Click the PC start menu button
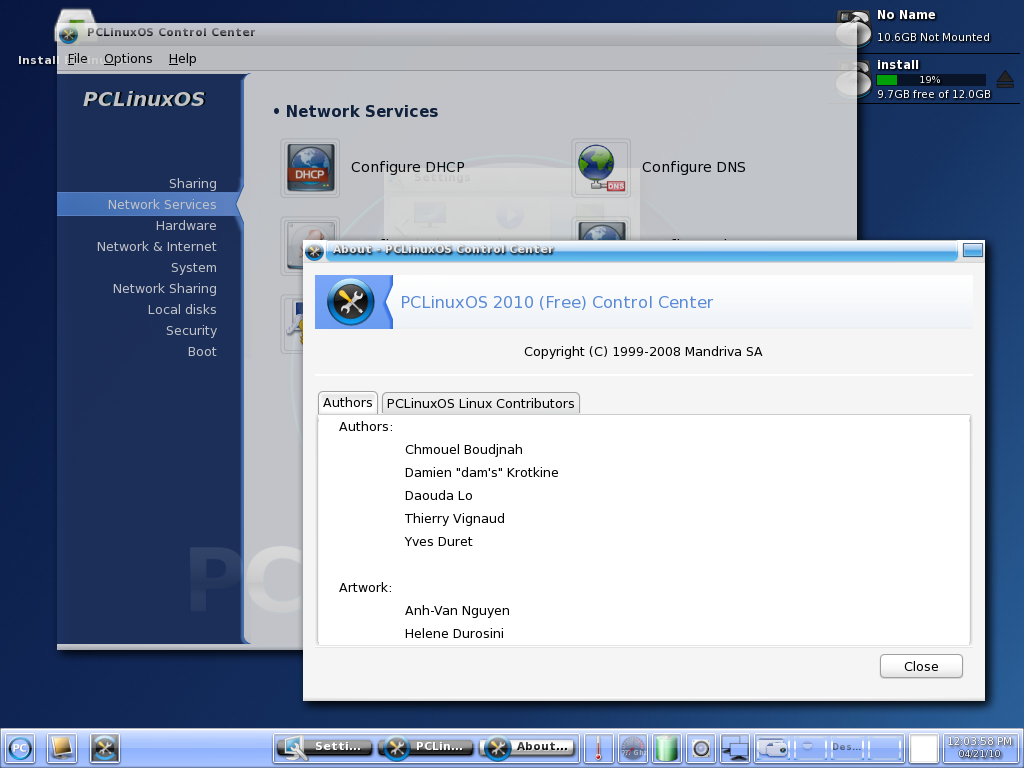This screenshot has height=768, width=1024. [x=20, y=747]
